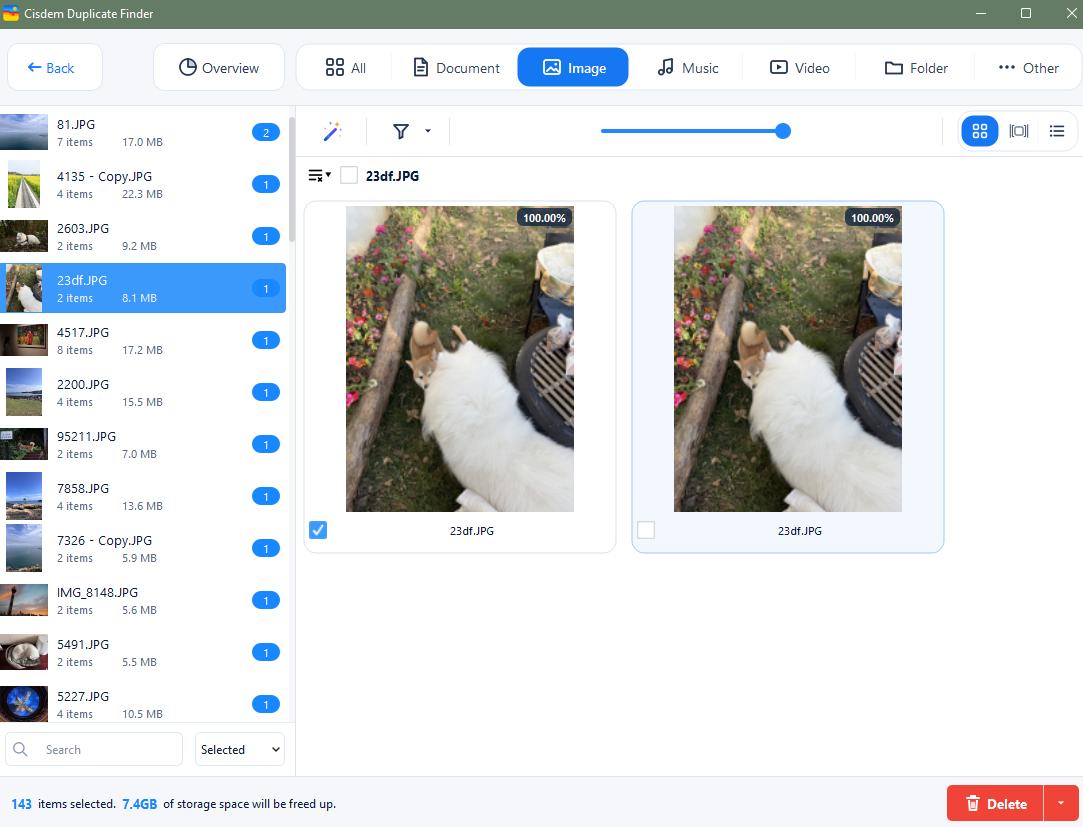The height and width of the screenshot is (827, 1083).
Task: Click the magic wand auto-select icon
Action: (x=332, y=131)
